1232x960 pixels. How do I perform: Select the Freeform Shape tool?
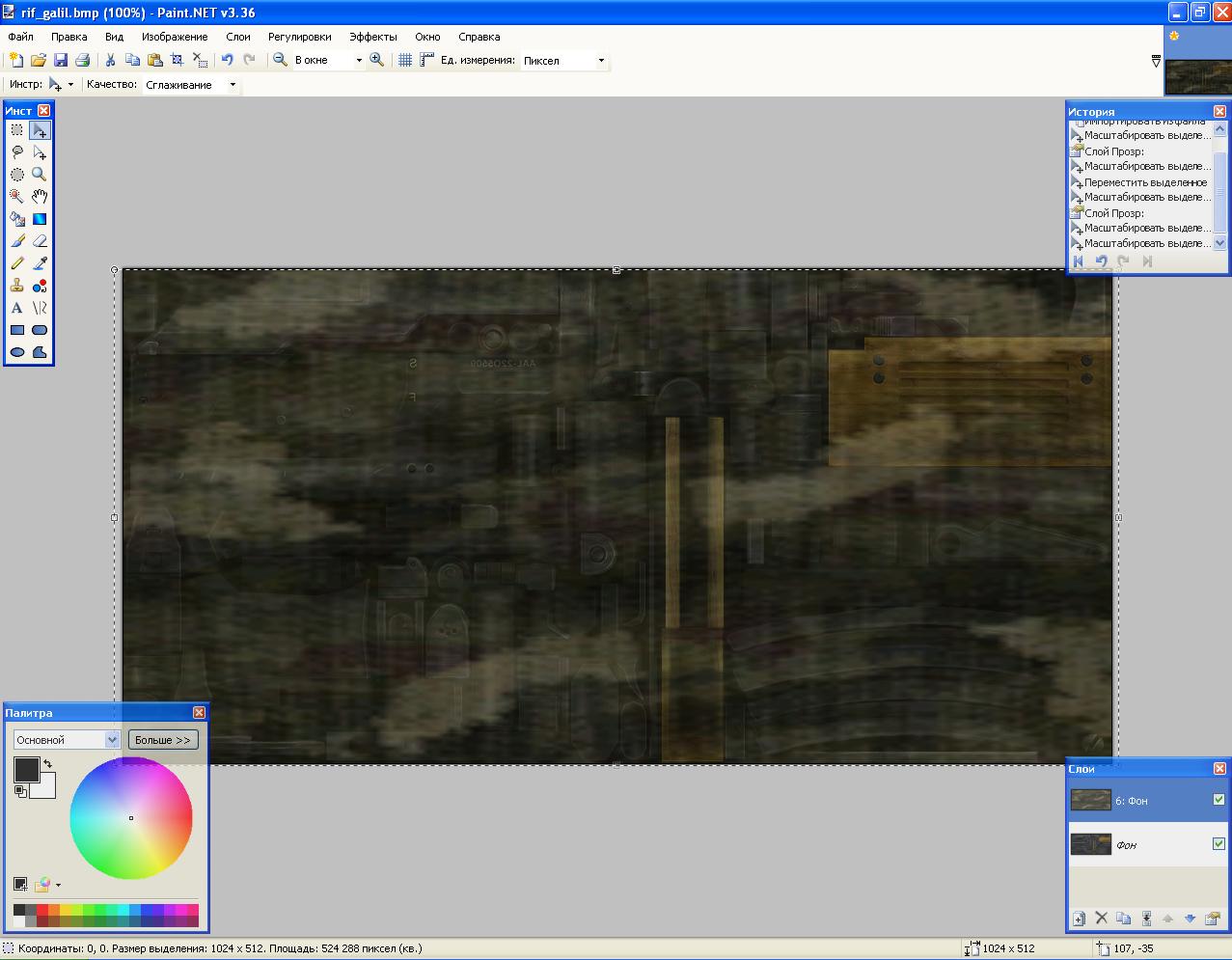click(40, 352)
